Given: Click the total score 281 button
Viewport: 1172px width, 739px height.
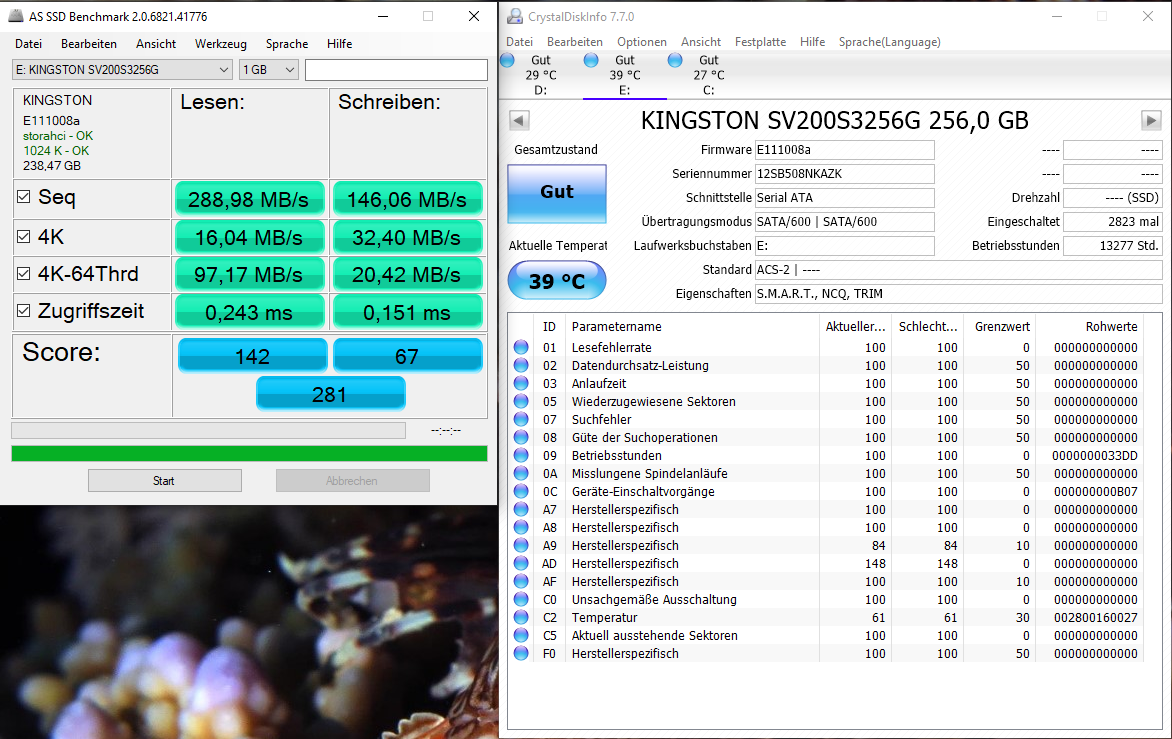Looking at the screenshot, I should click(330, 394).
